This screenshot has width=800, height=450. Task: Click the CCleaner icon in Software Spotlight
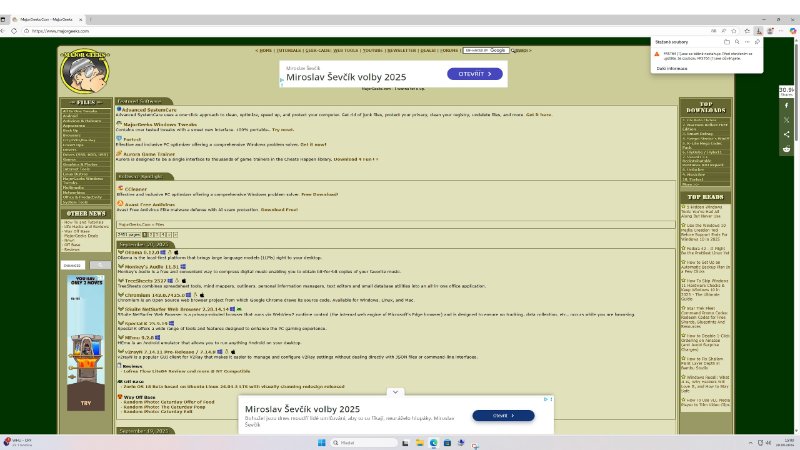[119, 187]
